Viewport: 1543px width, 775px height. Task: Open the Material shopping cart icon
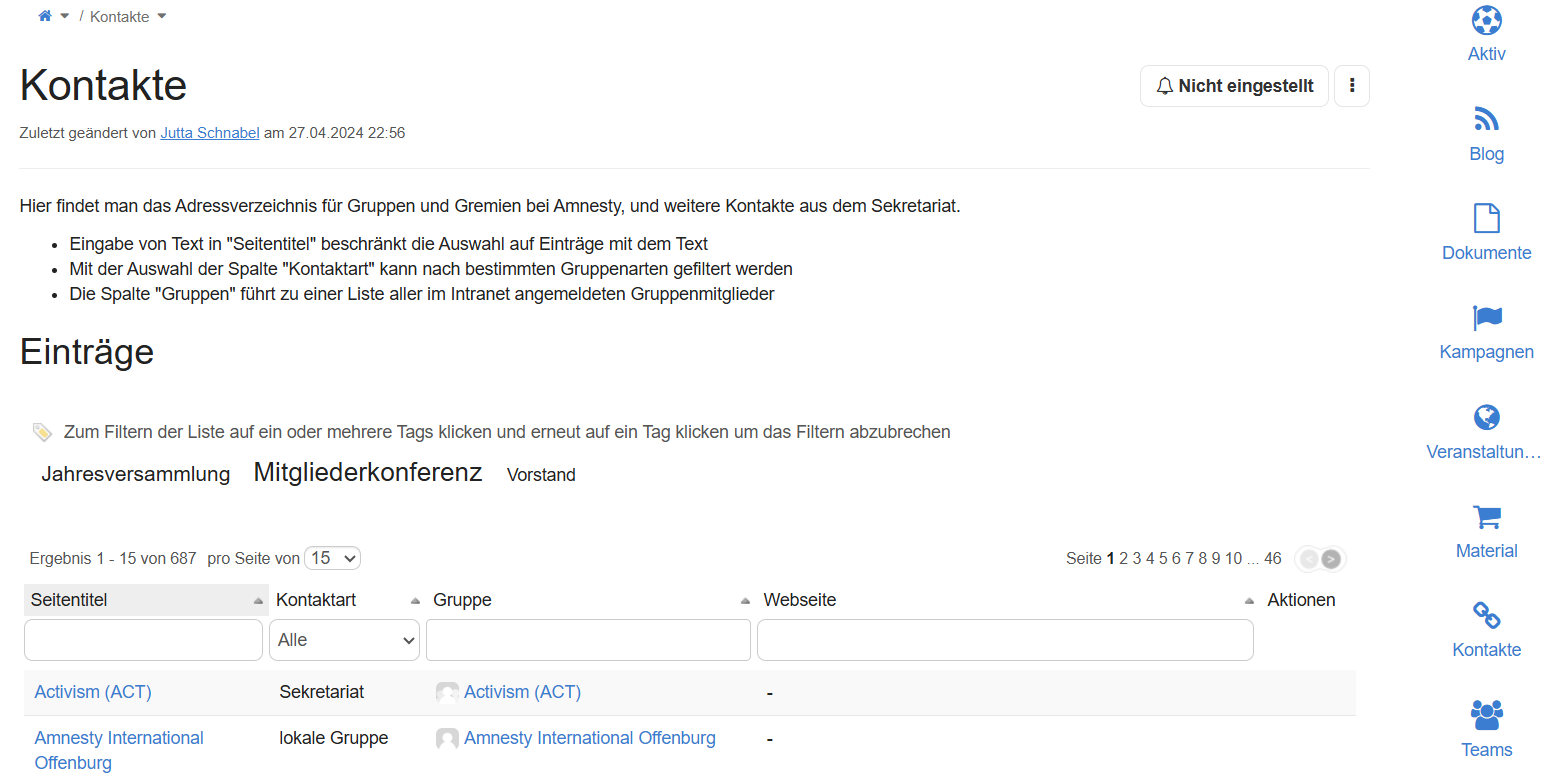pos(1486,517)
